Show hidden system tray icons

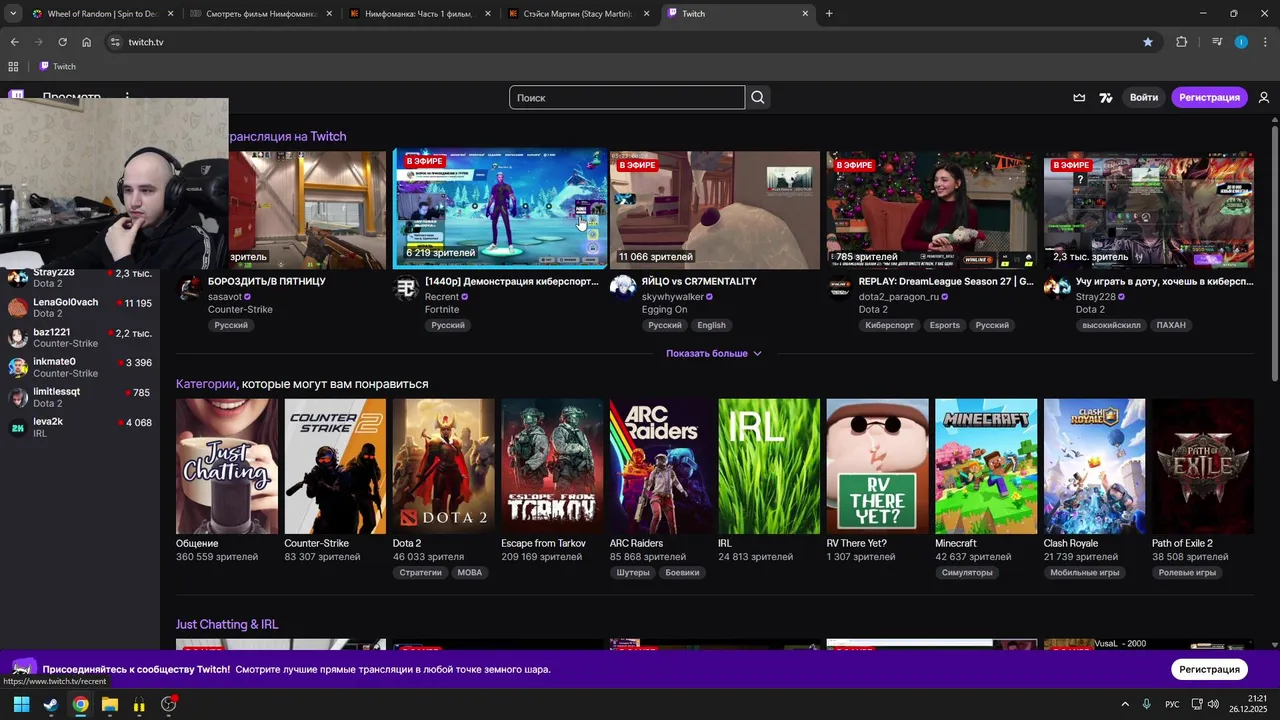(1125, 704)
